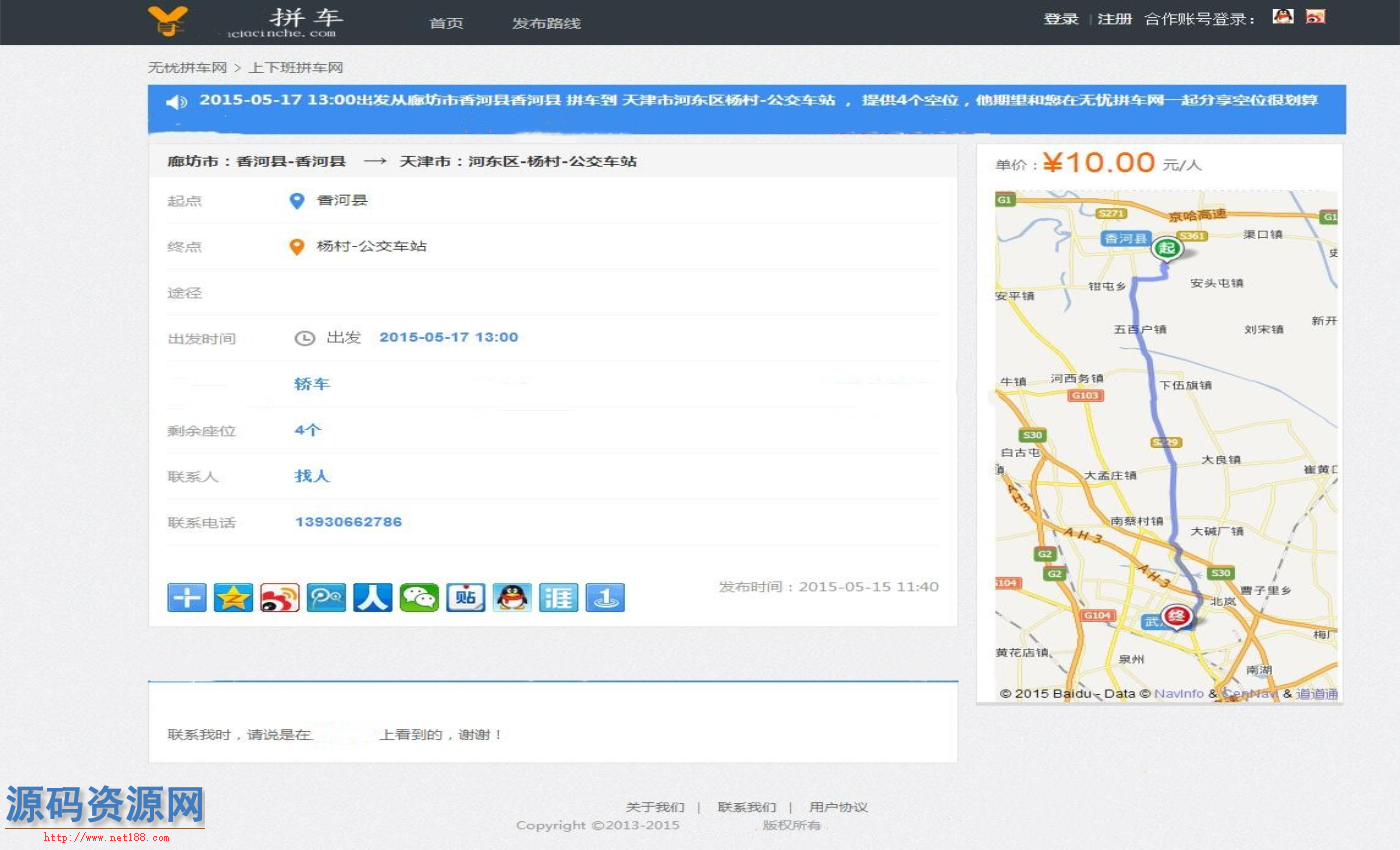Screen dimensions: 1400x850
Task: Click the QQ partner login penguin icon
Action: (1283, 16)
